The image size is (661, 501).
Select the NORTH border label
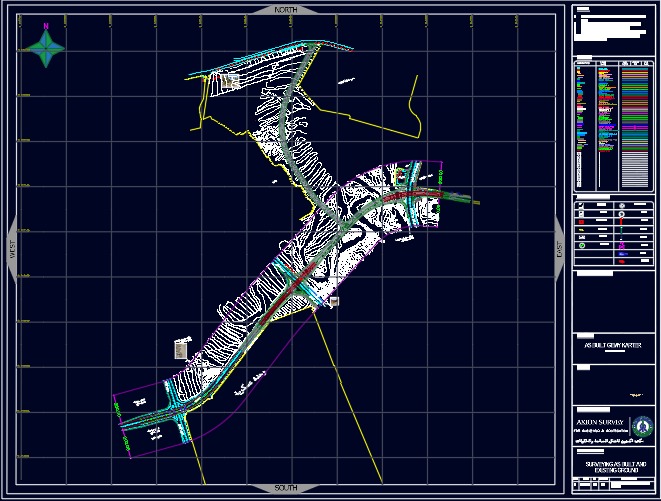286,10
